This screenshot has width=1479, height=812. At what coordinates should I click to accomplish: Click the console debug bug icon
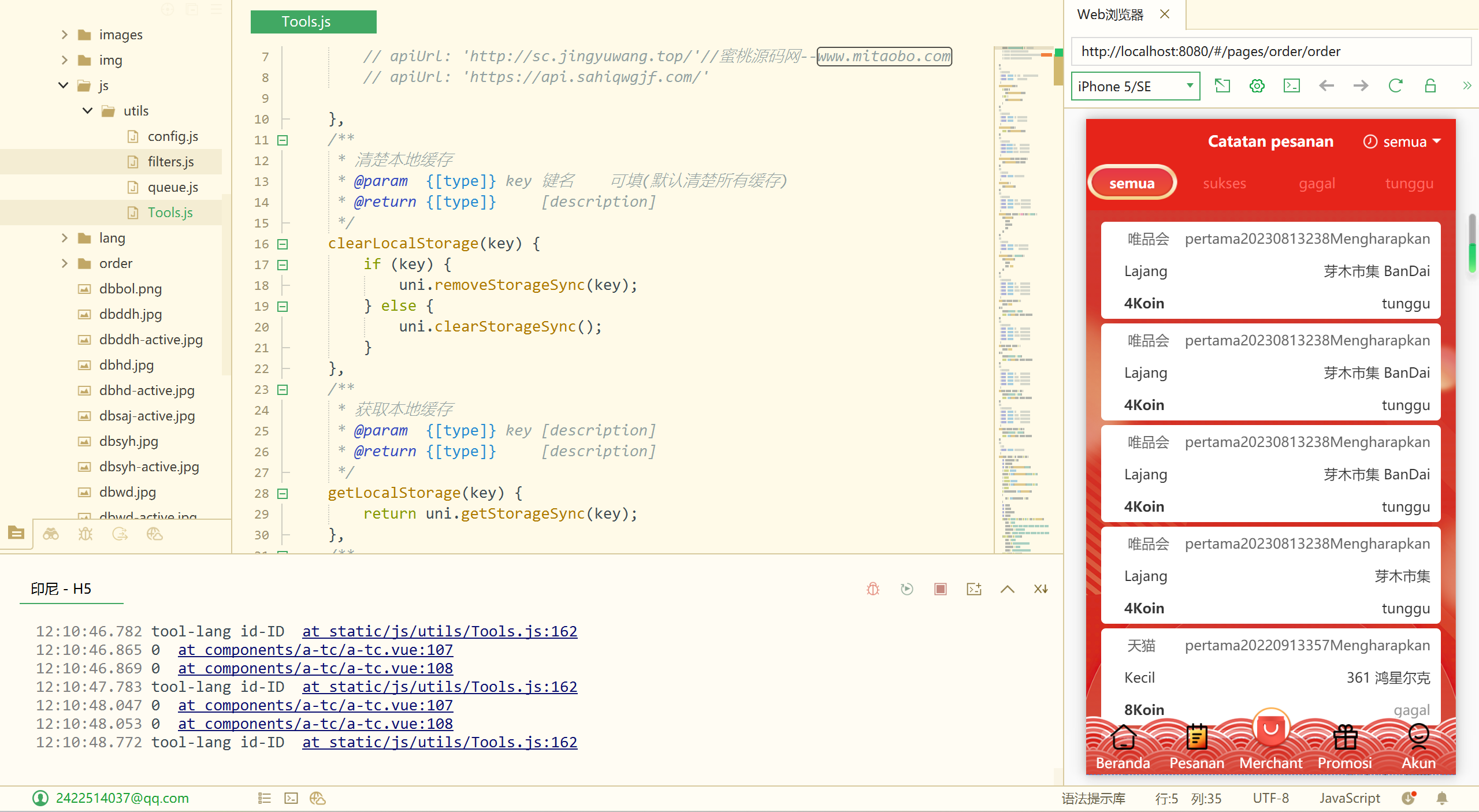tap(873, 588)
